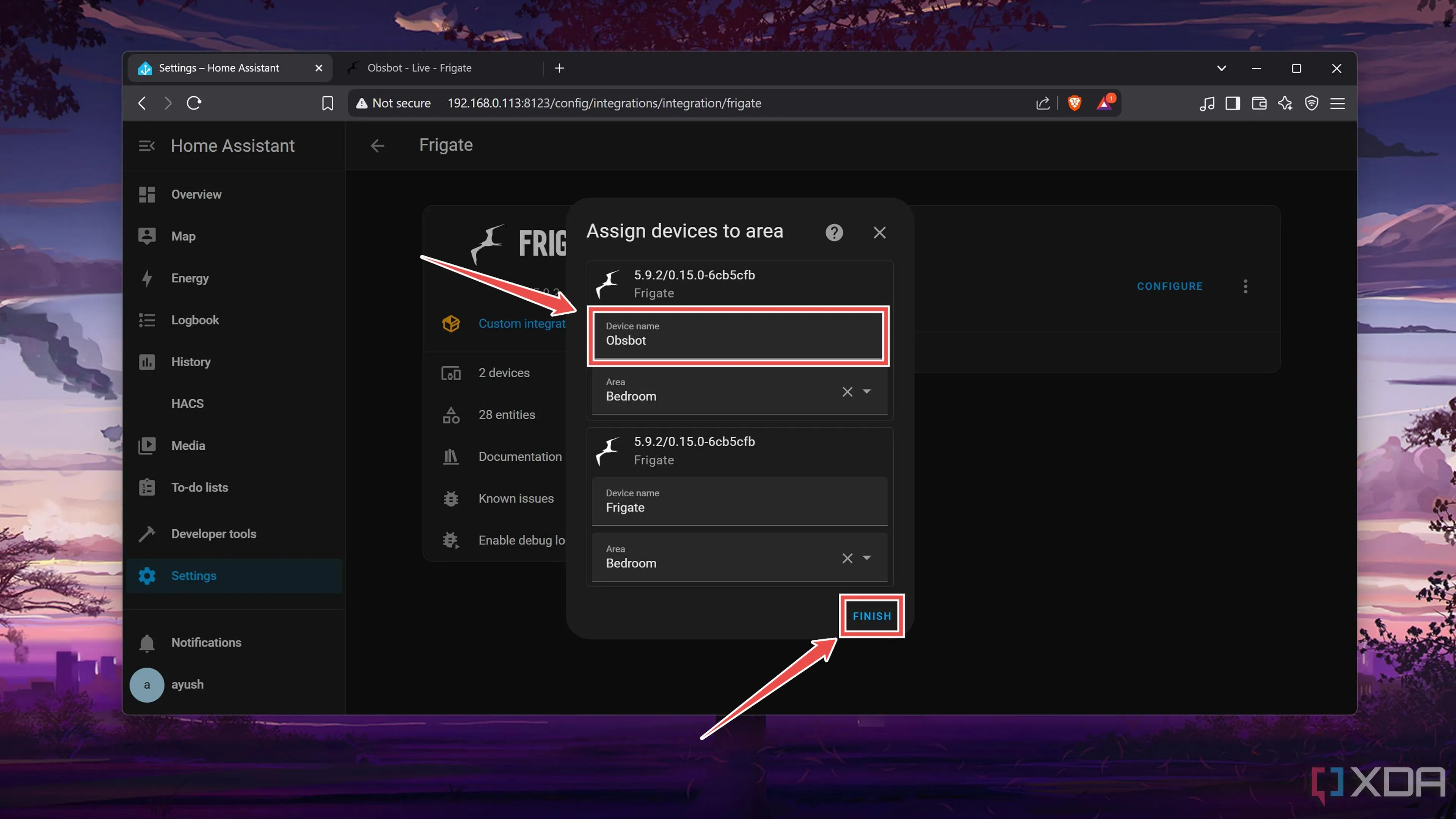Bookmark this page with bookmark icon
1456x819 pixels.
pos(327,103)
